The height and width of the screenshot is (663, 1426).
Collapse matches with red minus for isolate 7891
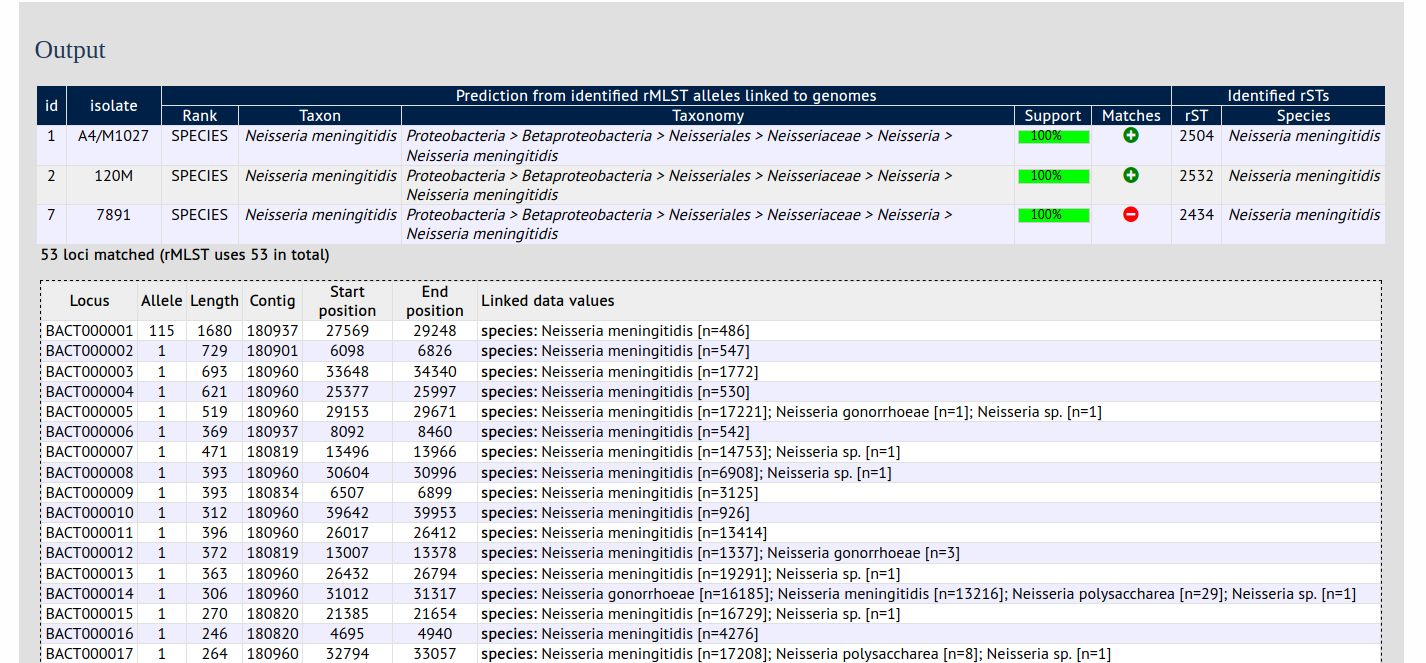(x=1131, y=214)
